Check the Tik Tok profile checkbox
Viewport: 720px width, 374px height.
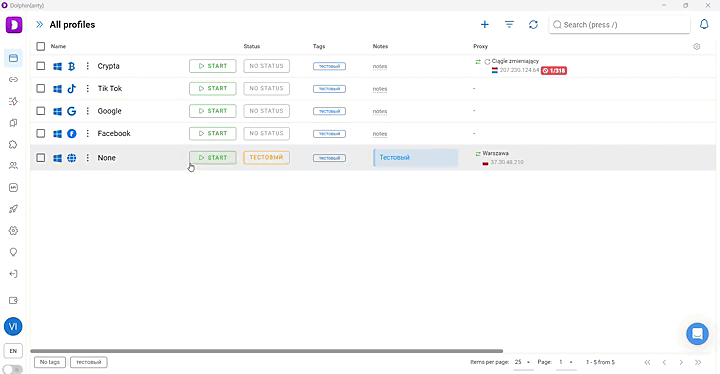click(x=41, y=88)
